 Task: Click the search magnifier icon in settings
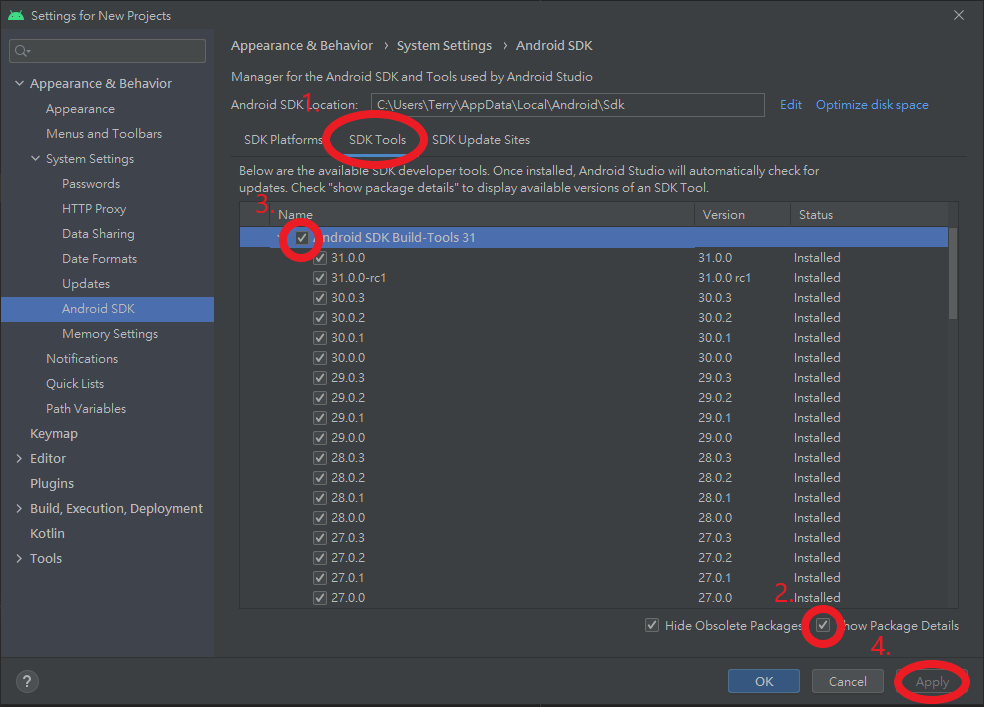click(x=22, y=51)
